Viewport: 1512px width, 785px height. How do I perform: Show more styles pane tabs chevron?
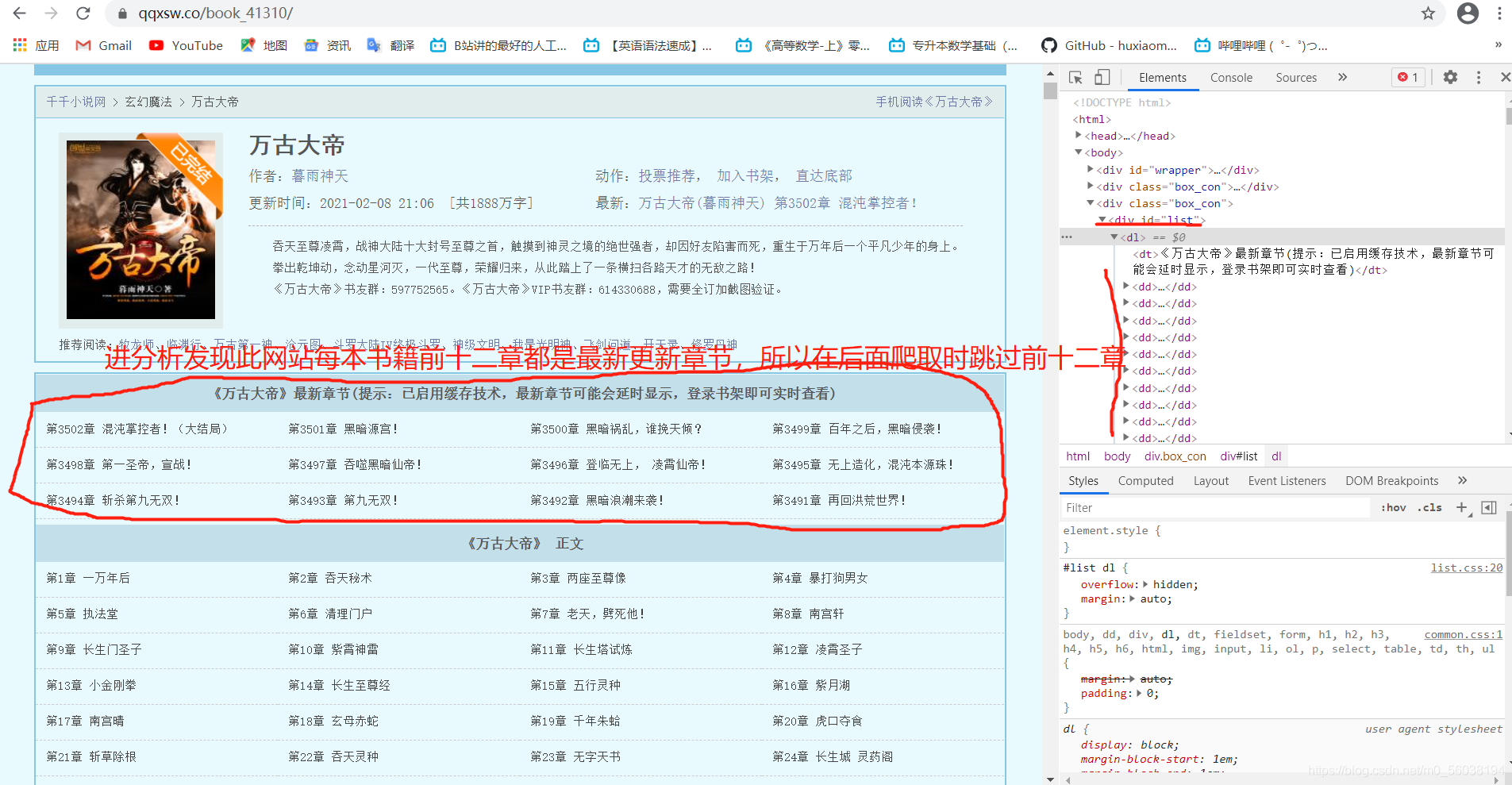(x=1462, y=480)
